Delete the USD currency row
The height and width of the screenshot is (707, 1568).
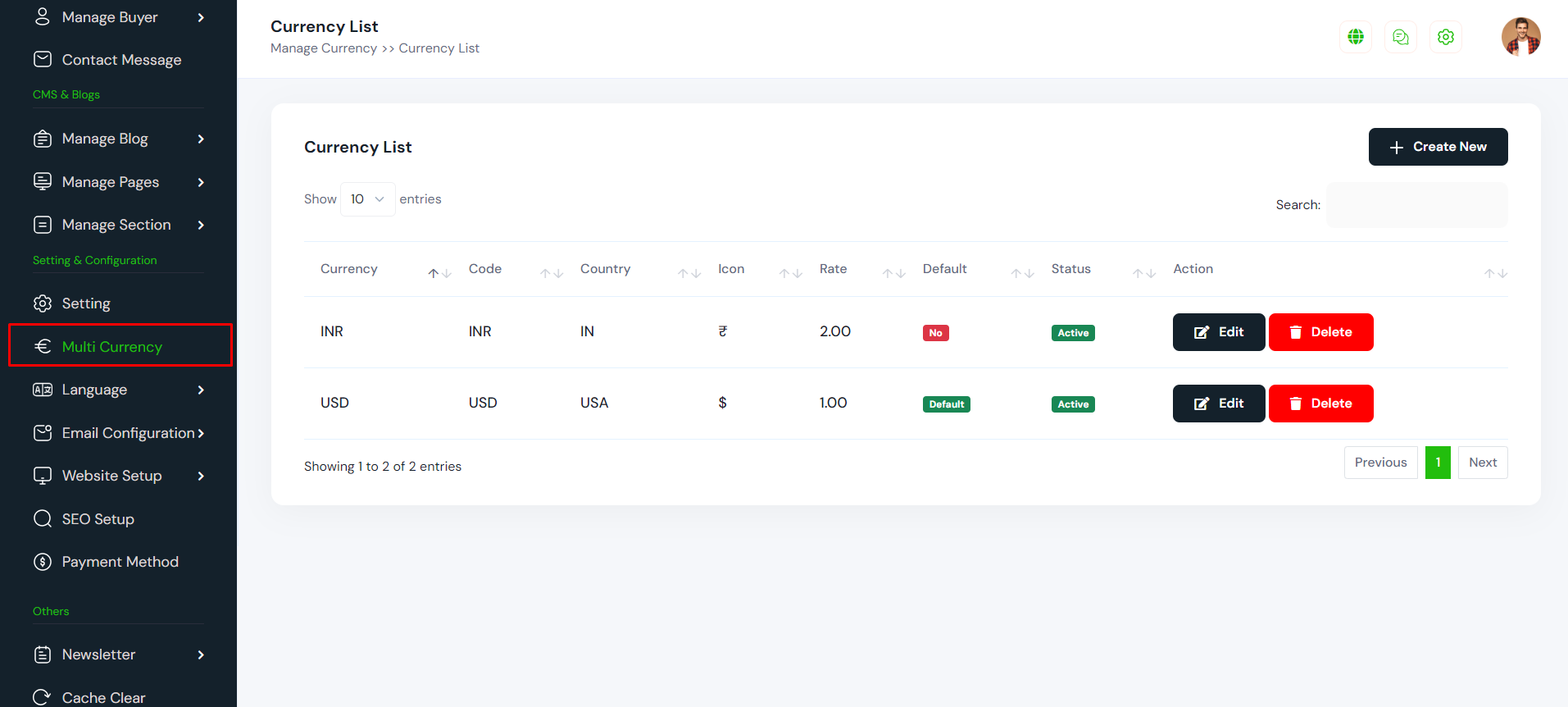point(1320,404)
